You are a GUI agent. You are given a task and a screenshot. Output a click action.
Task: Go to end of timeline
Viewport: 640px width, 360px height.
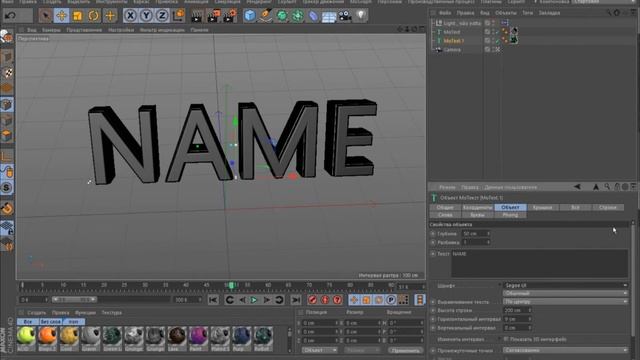(x=296, y=300)
